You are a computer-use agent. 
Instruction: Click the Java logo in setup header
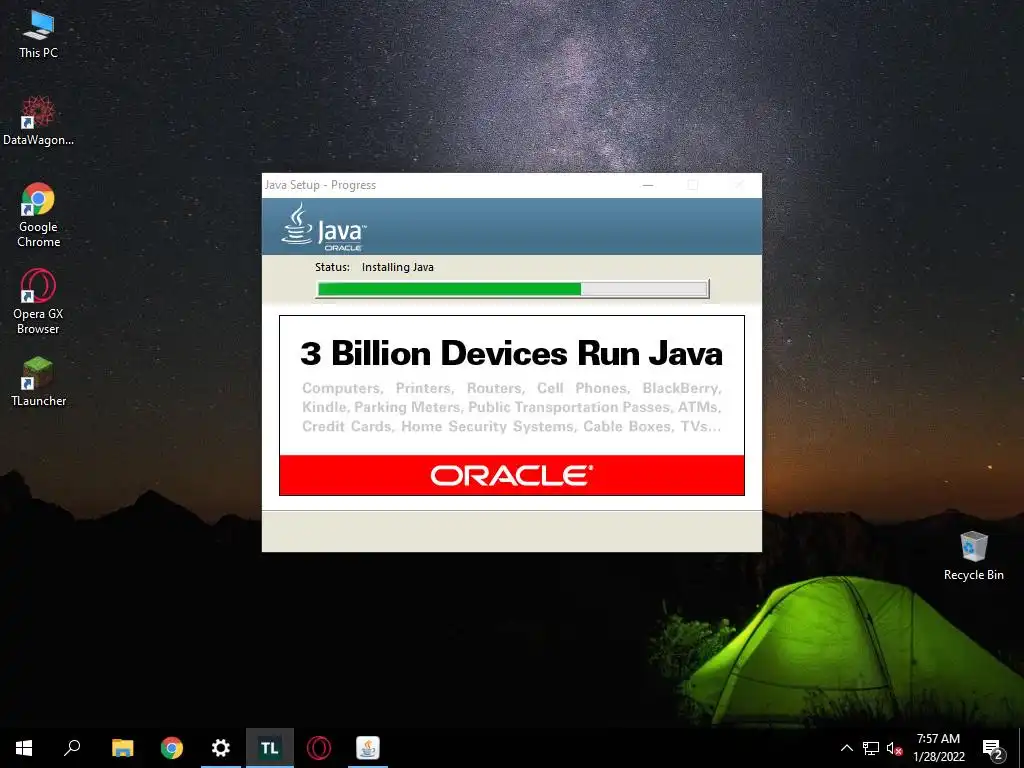click(325, 227)
